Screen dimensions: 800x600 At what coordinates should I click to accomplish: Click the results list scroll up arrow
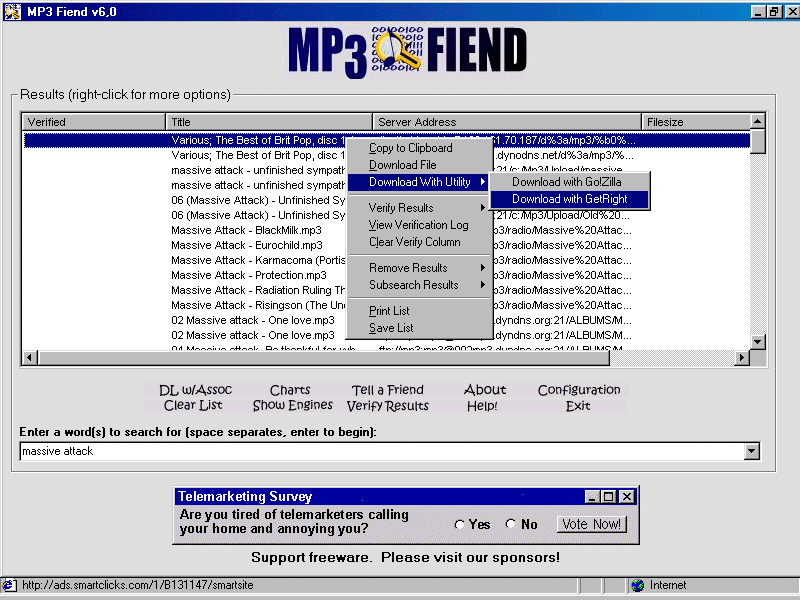click(x=758, y=121)
